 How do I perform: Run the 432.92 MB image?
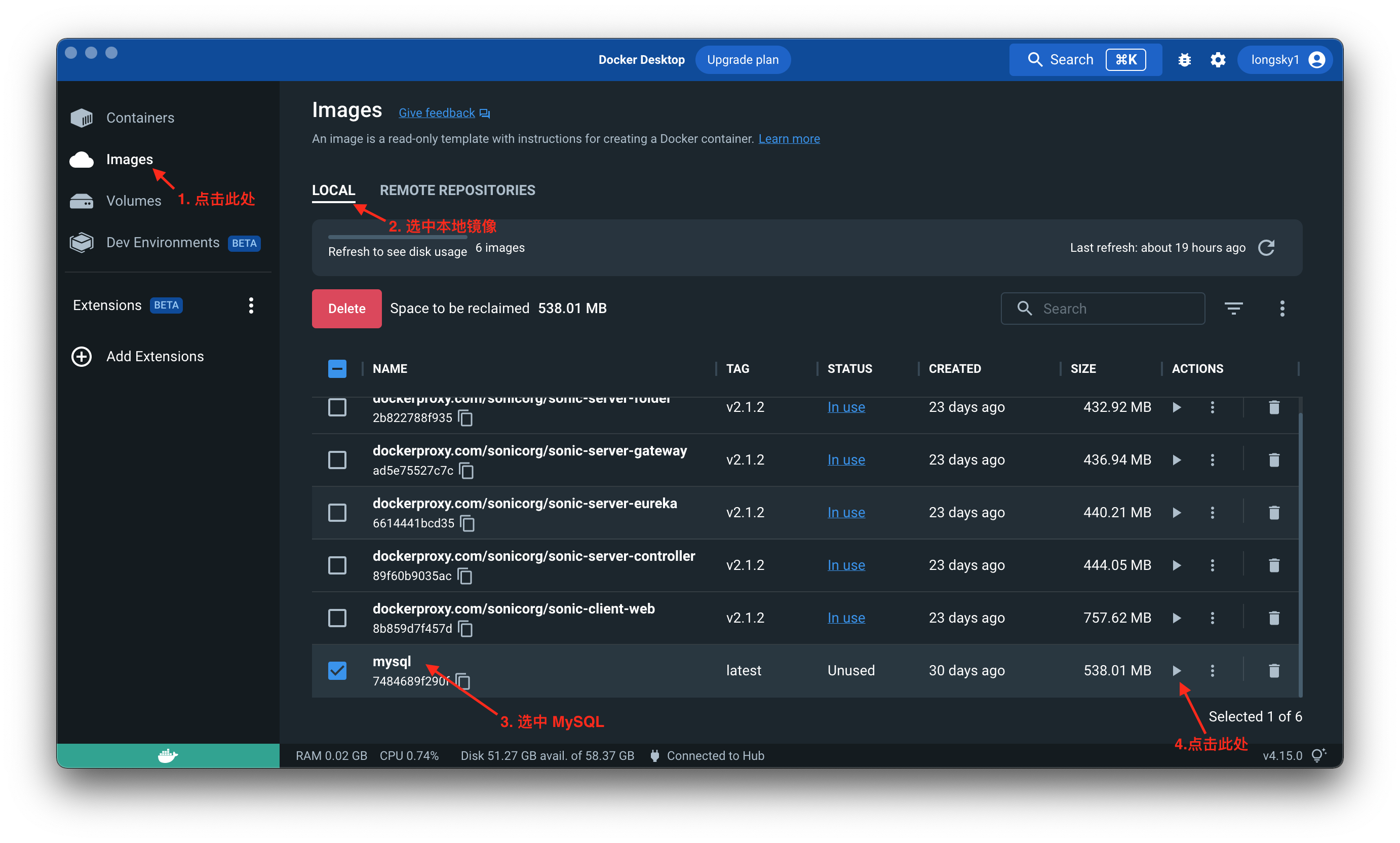(1176, 407)
